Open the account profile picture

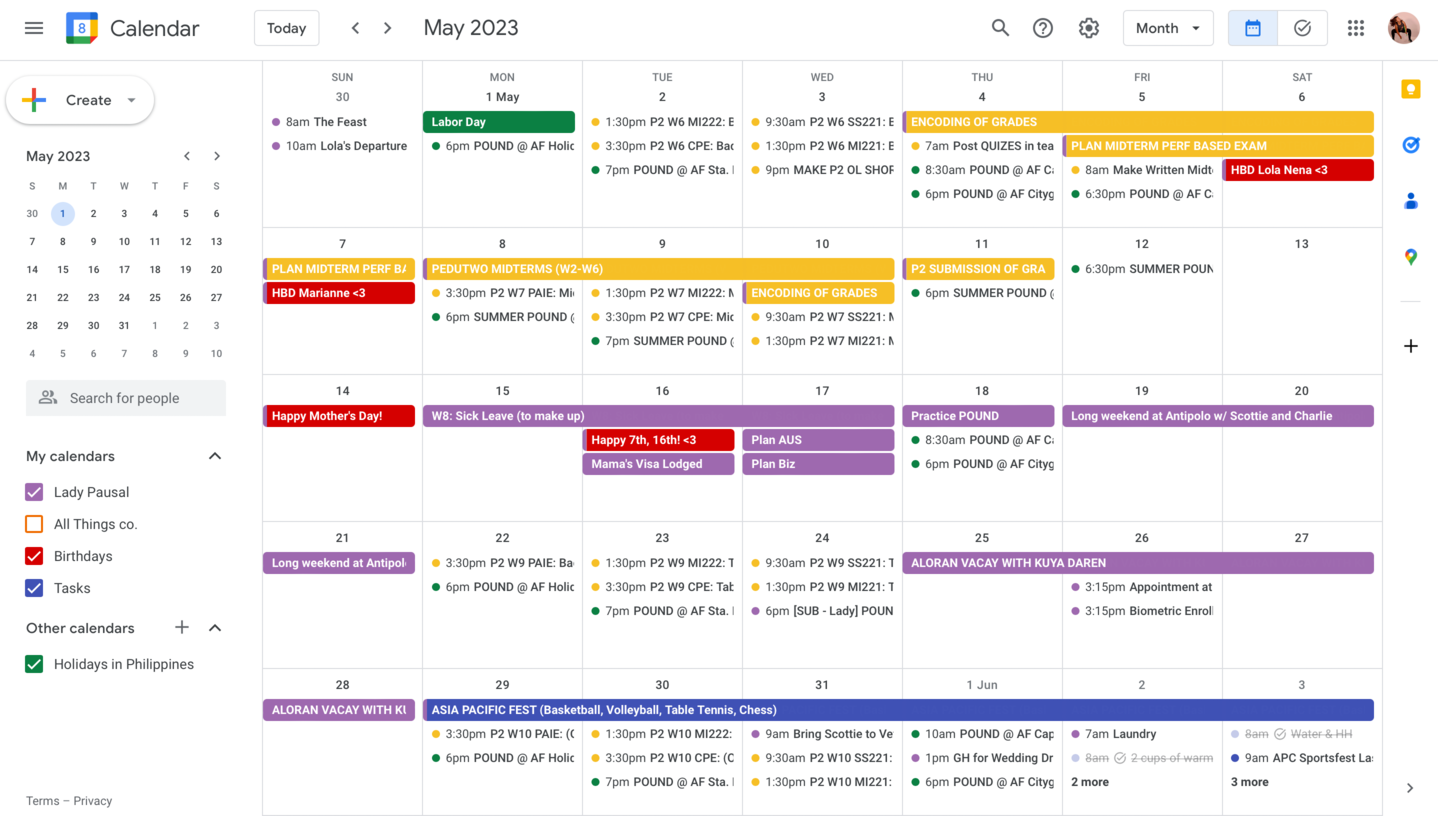coord(1404,28)
